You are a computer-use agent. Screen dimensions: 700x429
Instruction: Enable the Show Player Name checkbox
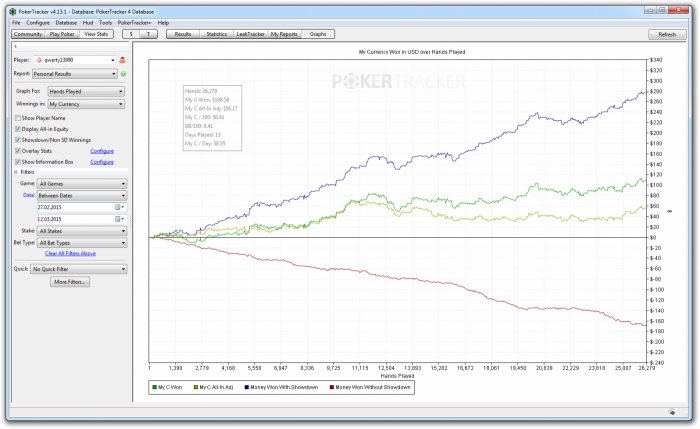[18, 118]
